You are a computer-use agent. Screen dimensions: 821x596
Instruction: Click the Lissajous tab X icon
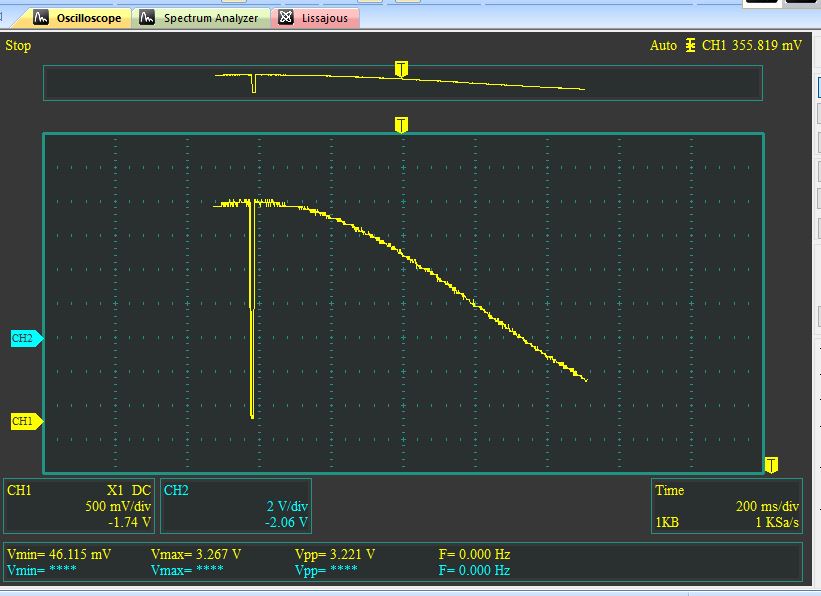click(x=287, y=17)
